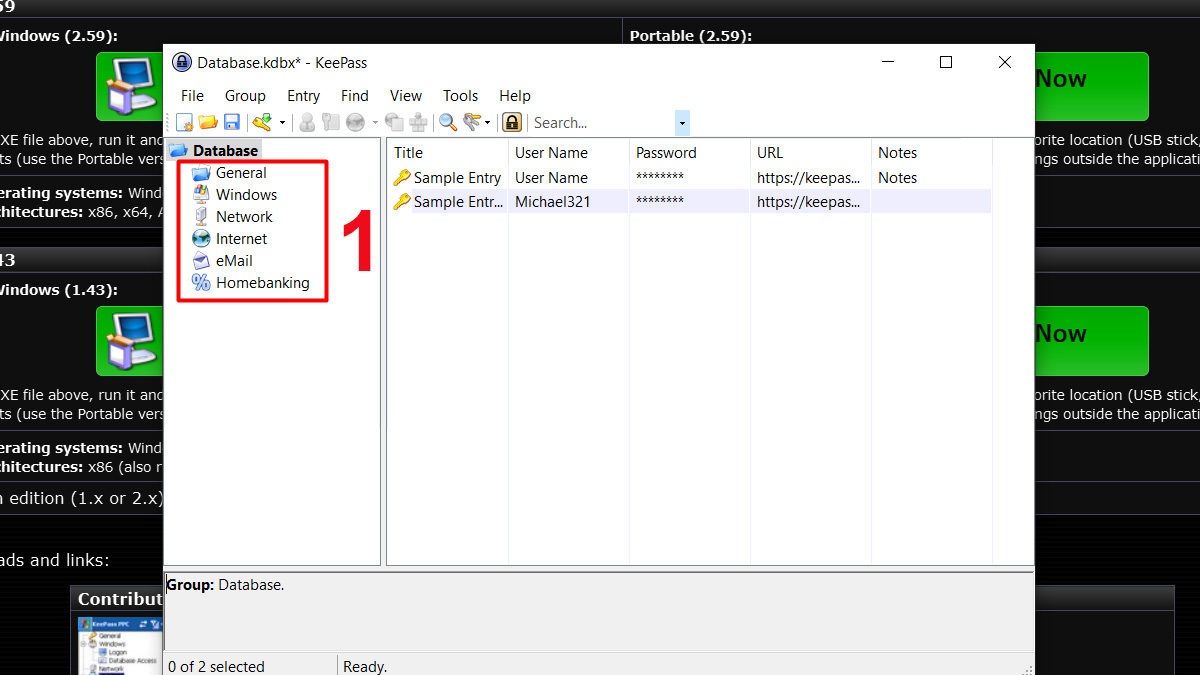Screen dimensions: 1200x675
Task: Click the Add Entry key icon
Action: 262,122
